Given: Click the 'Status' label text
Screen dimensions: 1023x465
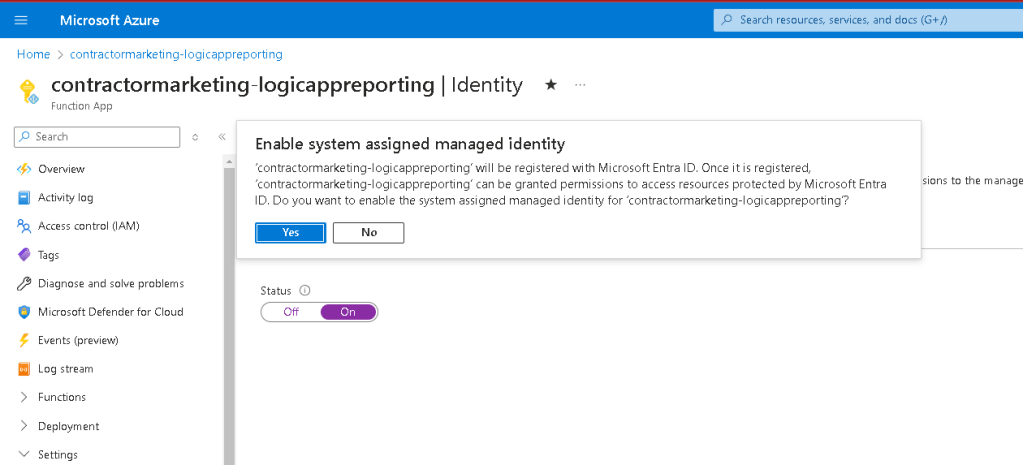Looking at the screenshot, I should coord(275,291).
